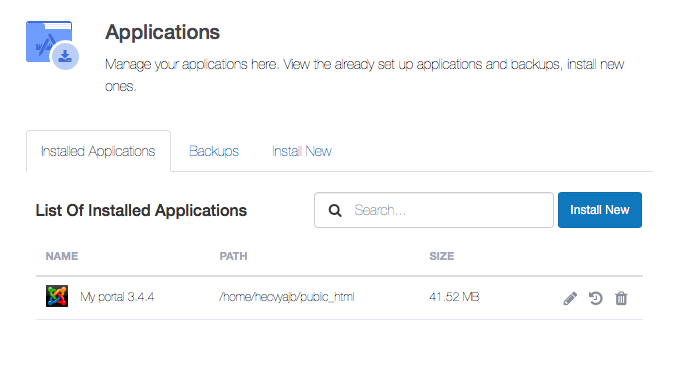Click the backup restore clock icon
Image resolution: width=698 pixels, height=390 pixels.
coord(596,298)
